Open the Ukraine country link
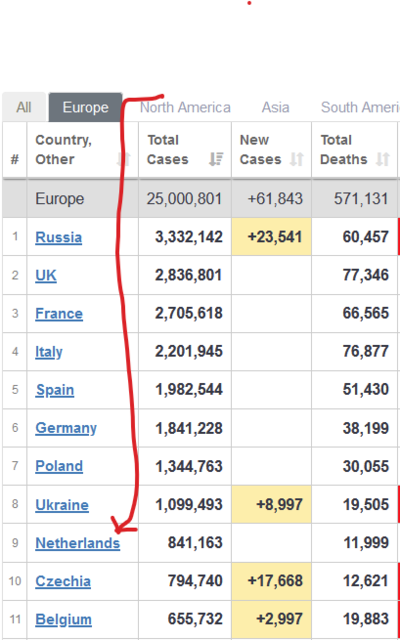This screenshot has width=400, height=640. [x=62, y=505]
